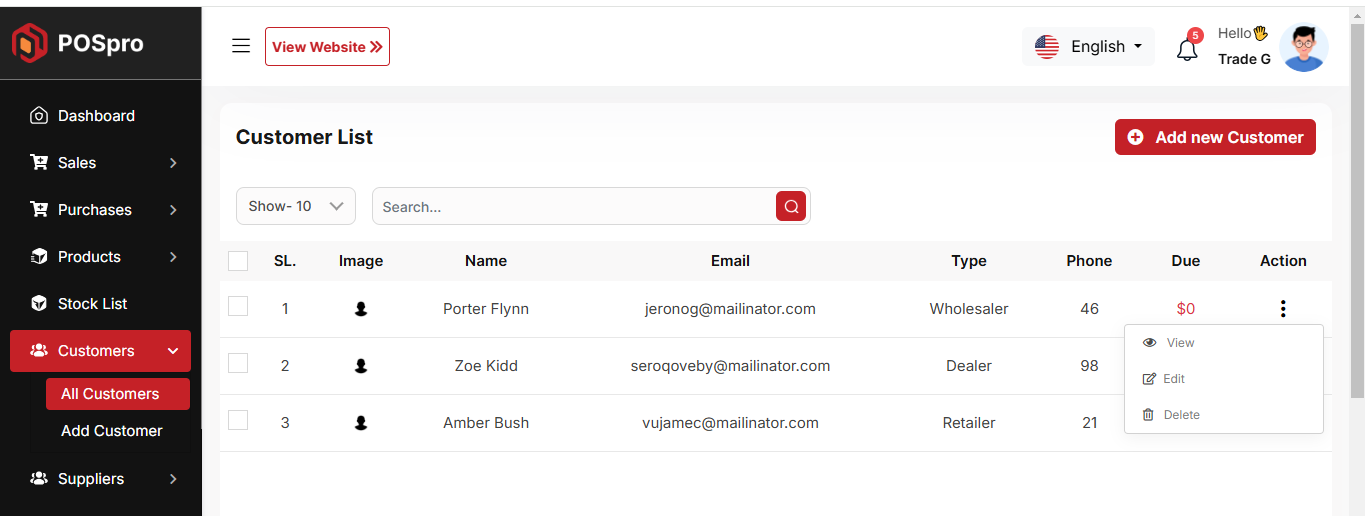
Task: Open the View Website link
Action: click(327, 47)
